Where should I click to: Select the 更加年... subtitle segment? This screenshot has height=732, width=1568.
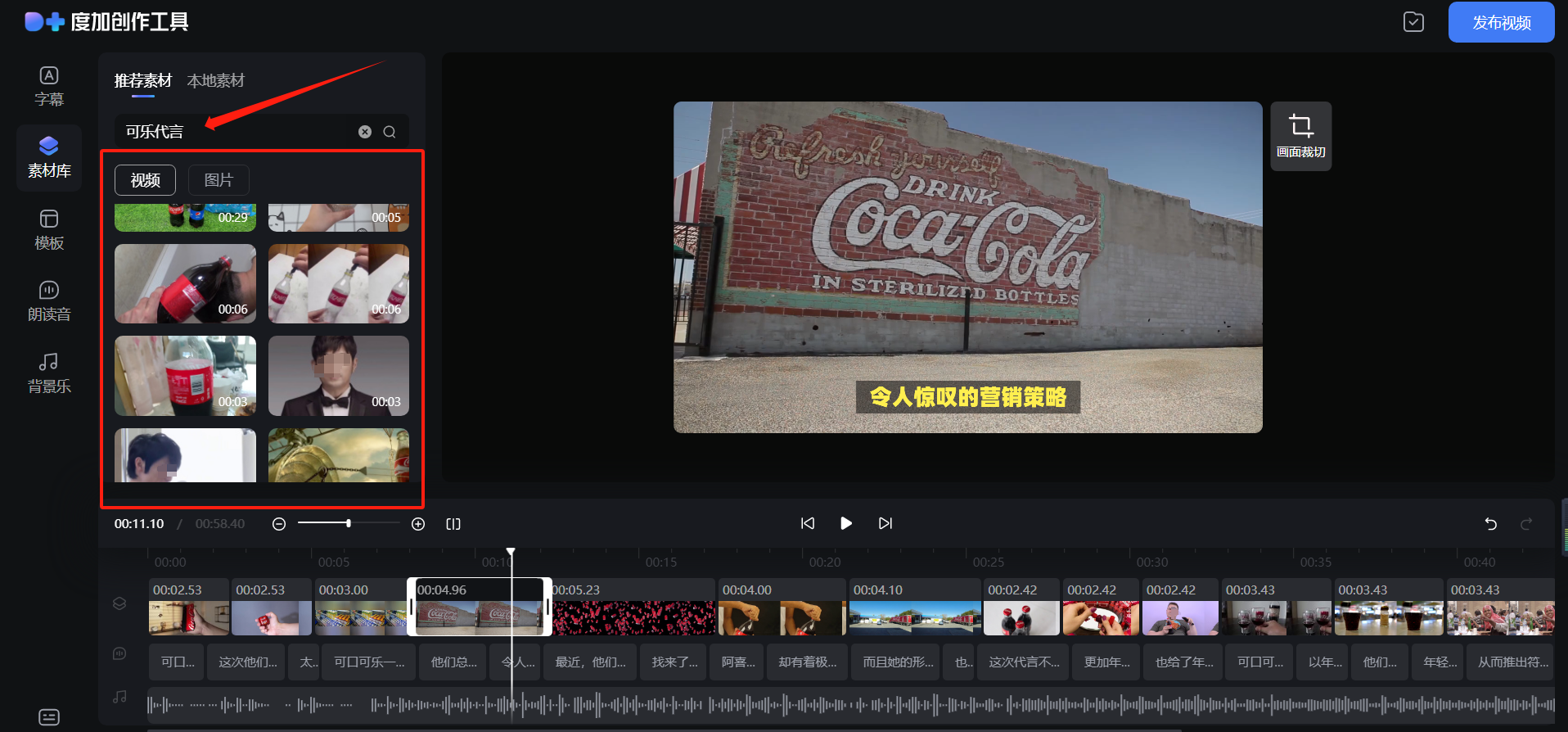[x=1106, y=662]
